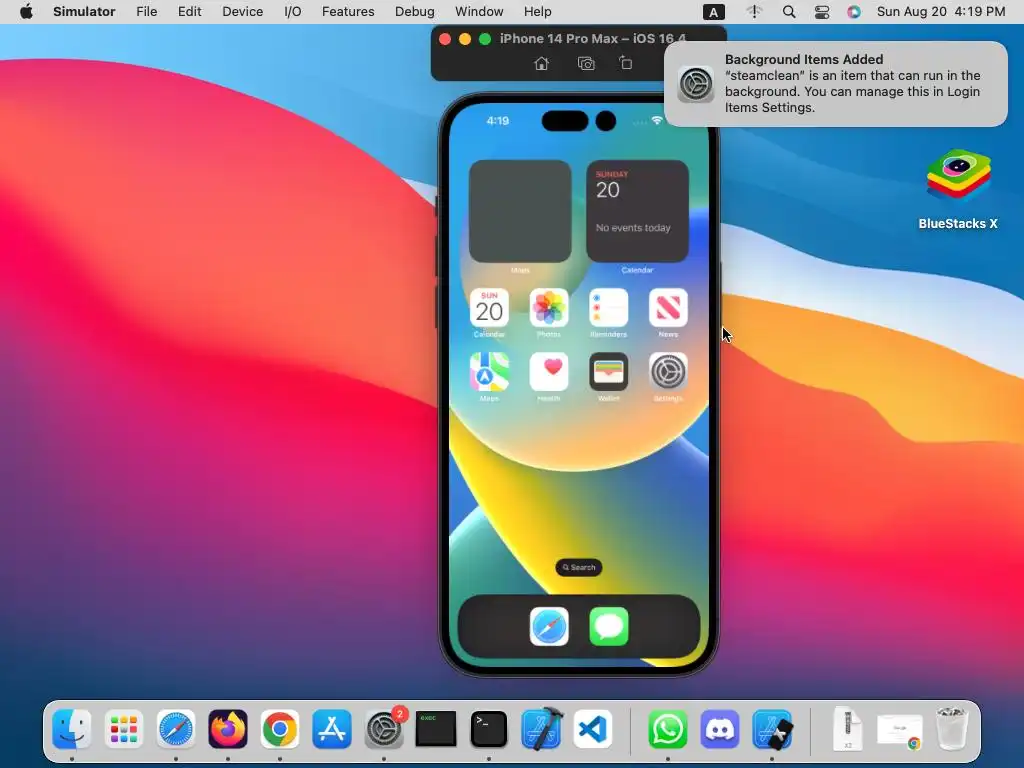Open the Simulator menu

click(x=84, y=12)
